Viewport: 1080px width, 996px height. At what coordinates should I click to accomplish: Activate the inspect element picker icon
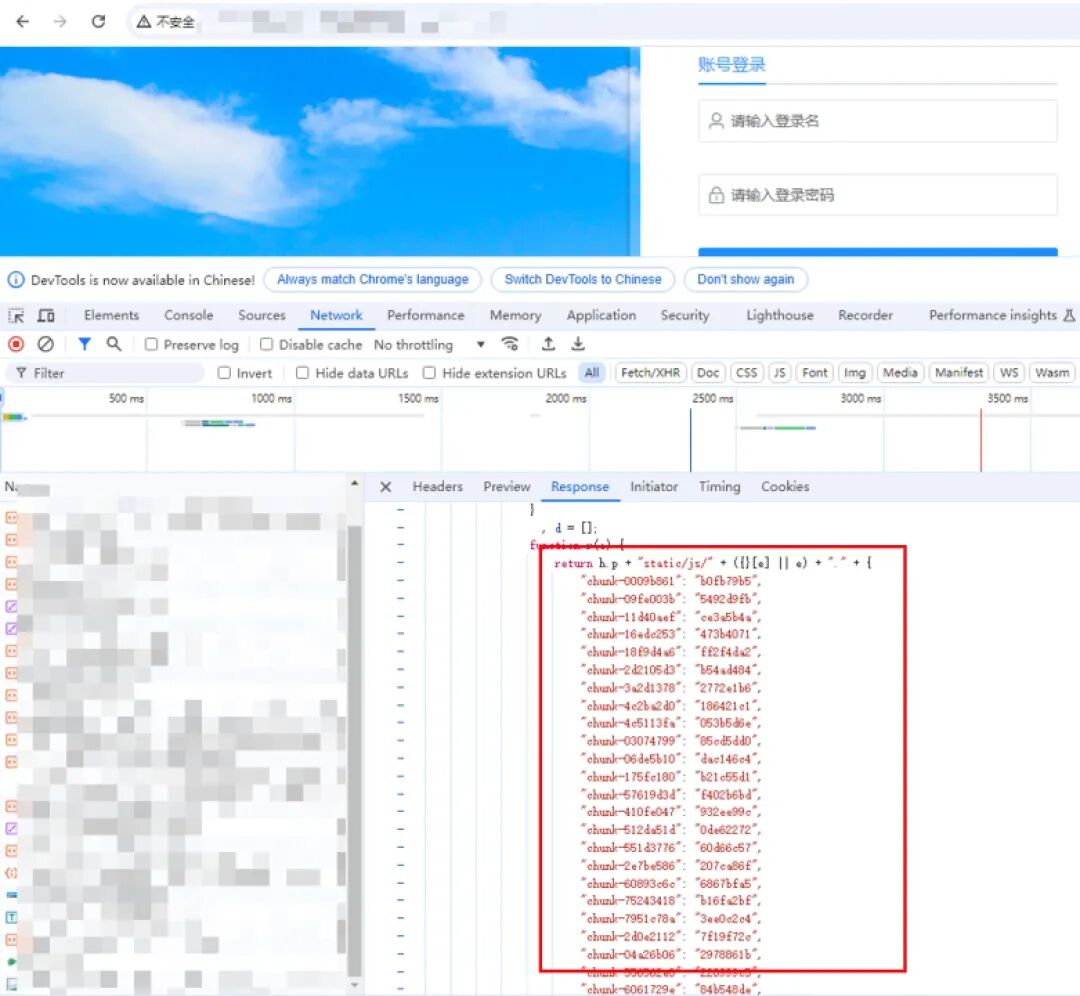[16, 315]
